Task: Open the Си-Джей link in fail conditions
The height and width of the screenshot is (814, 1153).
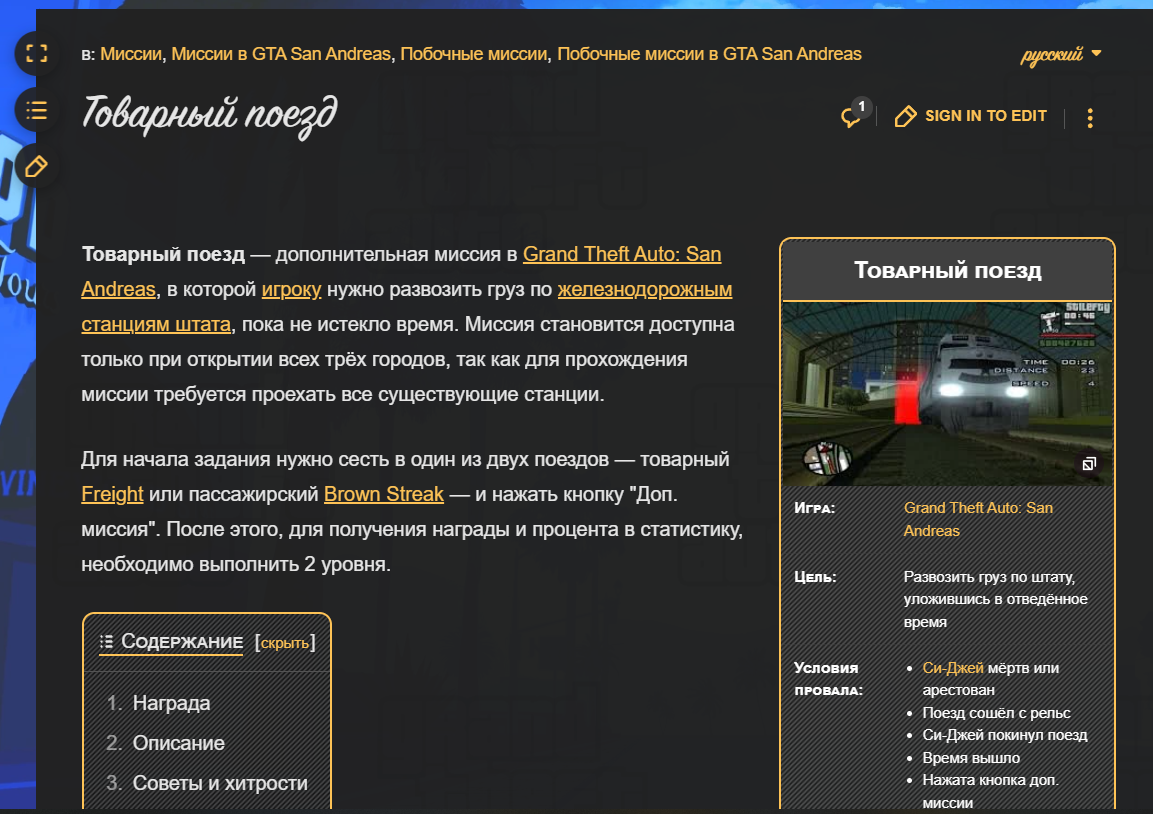Action: tap(952, 668)
